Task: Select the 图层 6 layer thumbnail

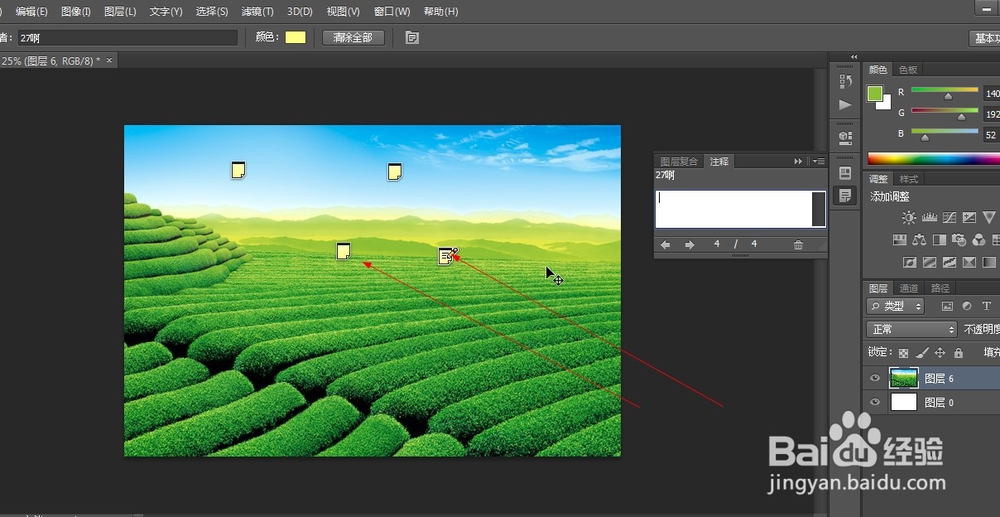Action: click(x=904, y=379)
